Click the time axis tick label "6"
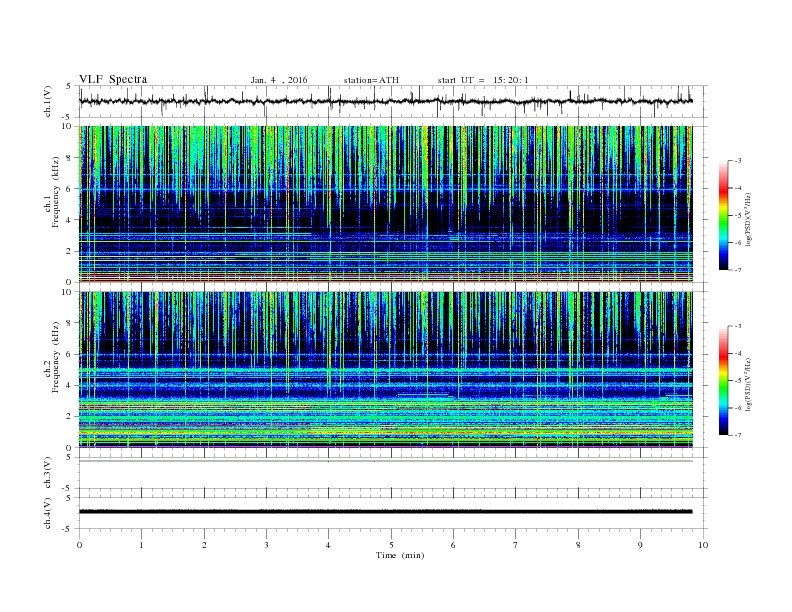This screenshot has height=612, width=792. coord(453,545)
